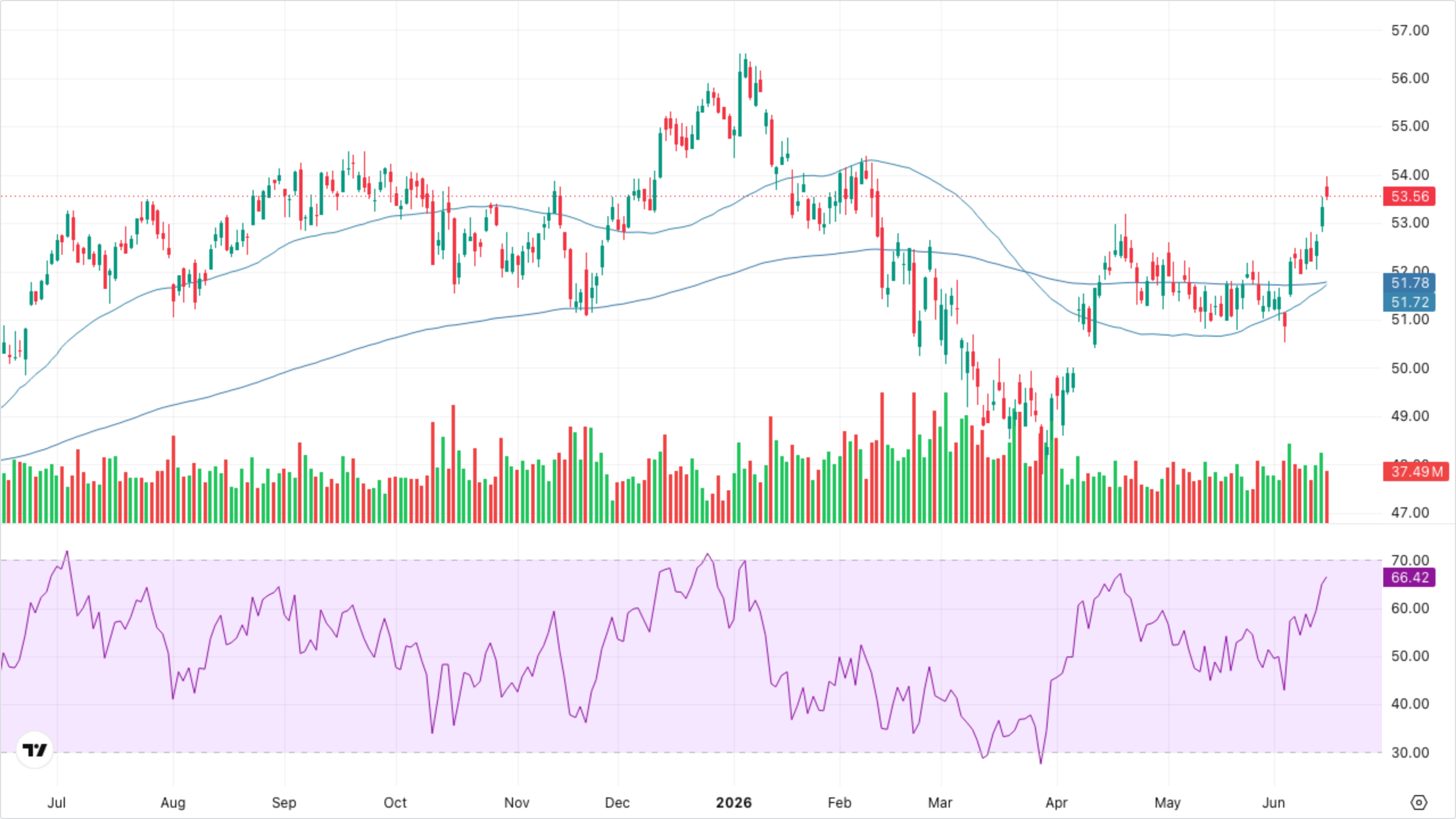This screenshot has width=1456, height=819.
Task: Click the current price label 53.56
Action: pos(1409,196)
